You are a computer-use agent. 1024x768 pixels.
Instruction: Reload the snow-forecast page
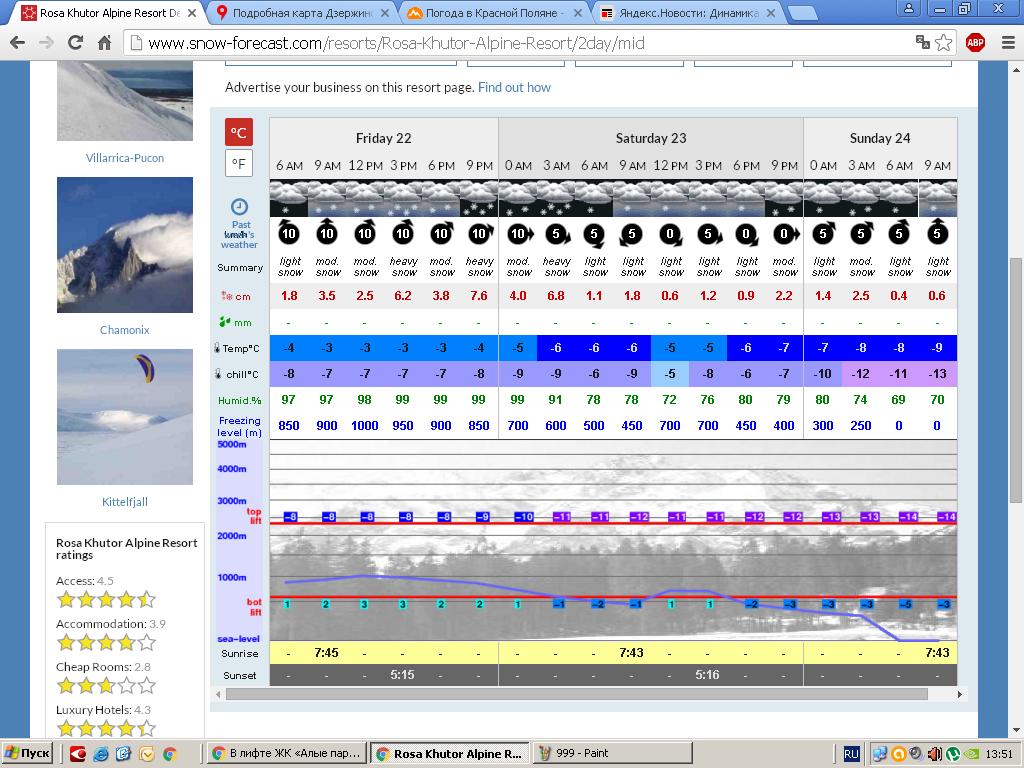[76, 43]
